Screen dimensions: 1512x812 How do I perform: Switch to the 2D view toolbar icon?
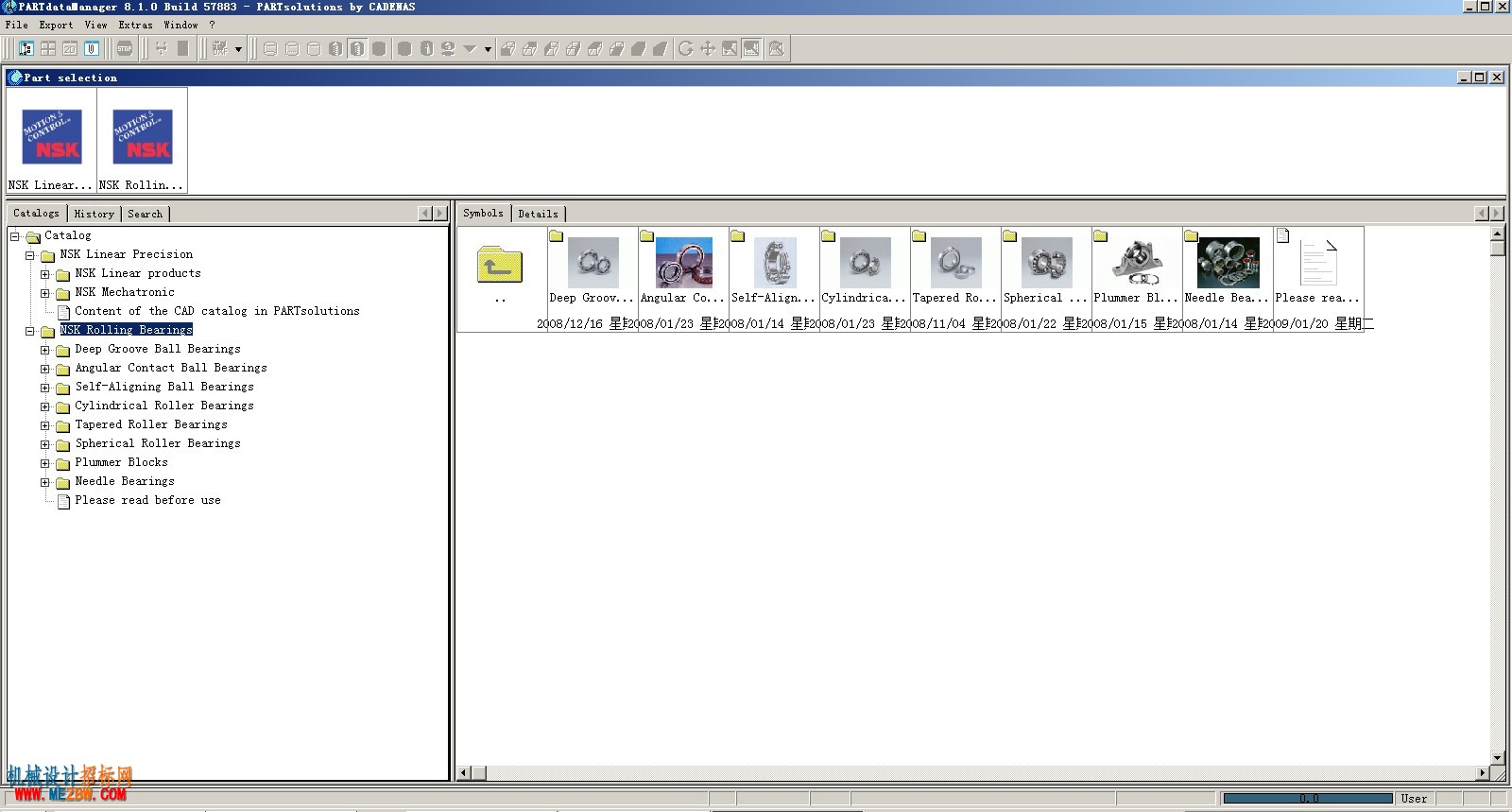point(69,48)
